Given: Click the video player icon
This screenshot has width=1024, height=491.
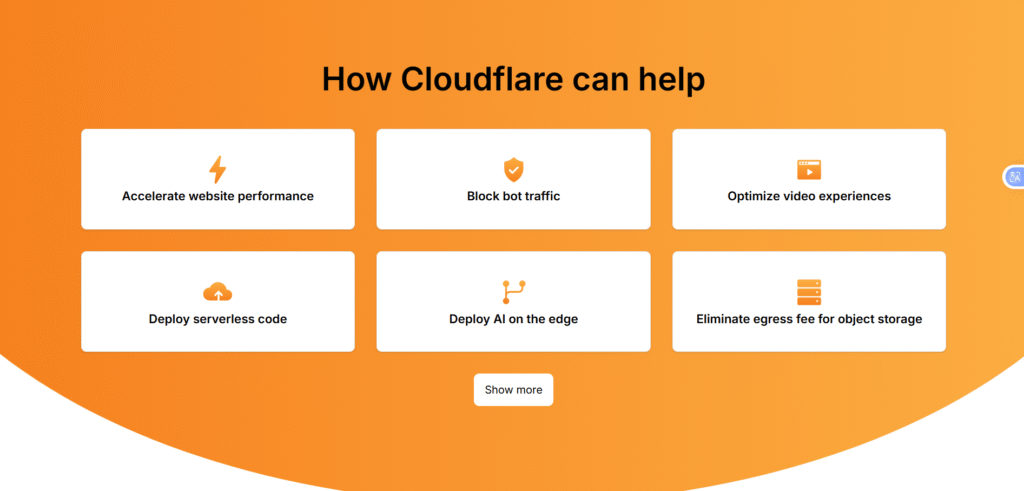Looking at the screenshot, I should [808, 169].
